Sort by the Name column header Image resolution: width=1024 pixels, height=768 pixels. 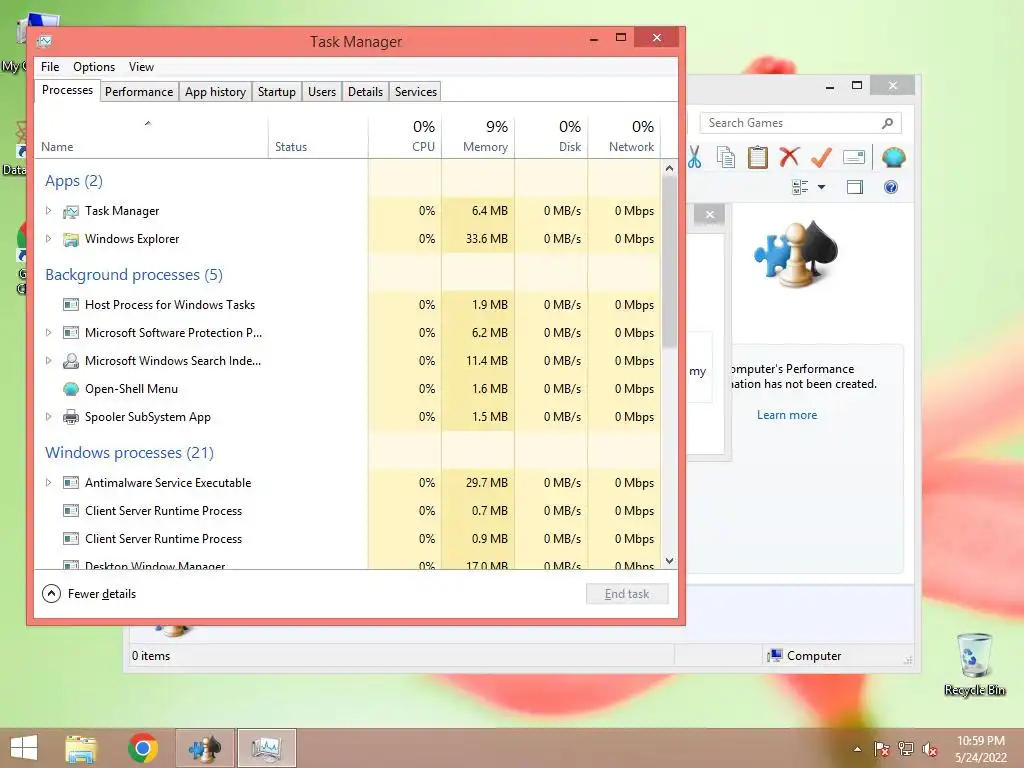coord(151,137)
